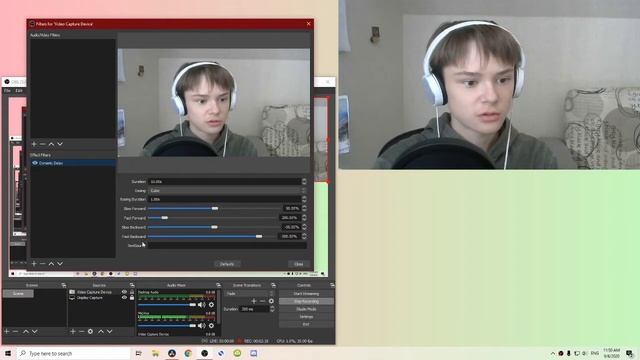This screenshot has width=640, height=360.
Task: Move source up in Sources panel
Action: [x=101, y=331]
